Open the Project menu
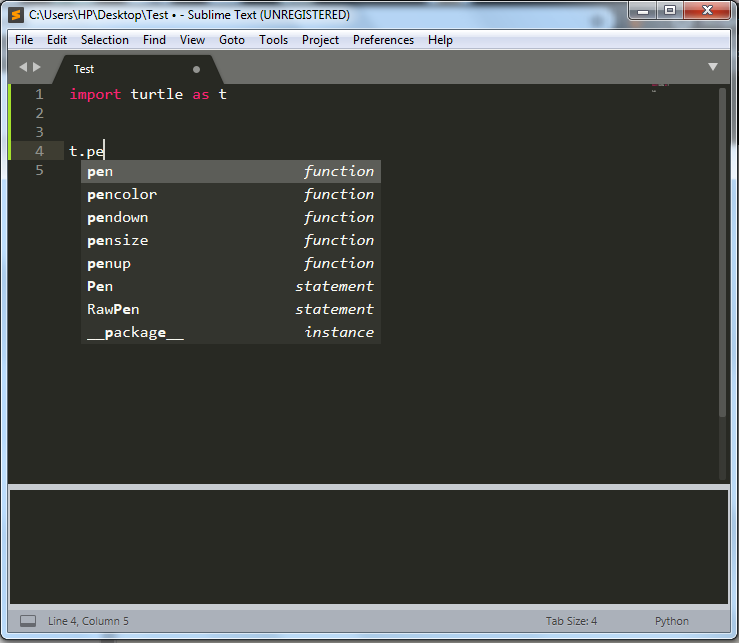The image size is (739, 643). (x=320, y=40)
